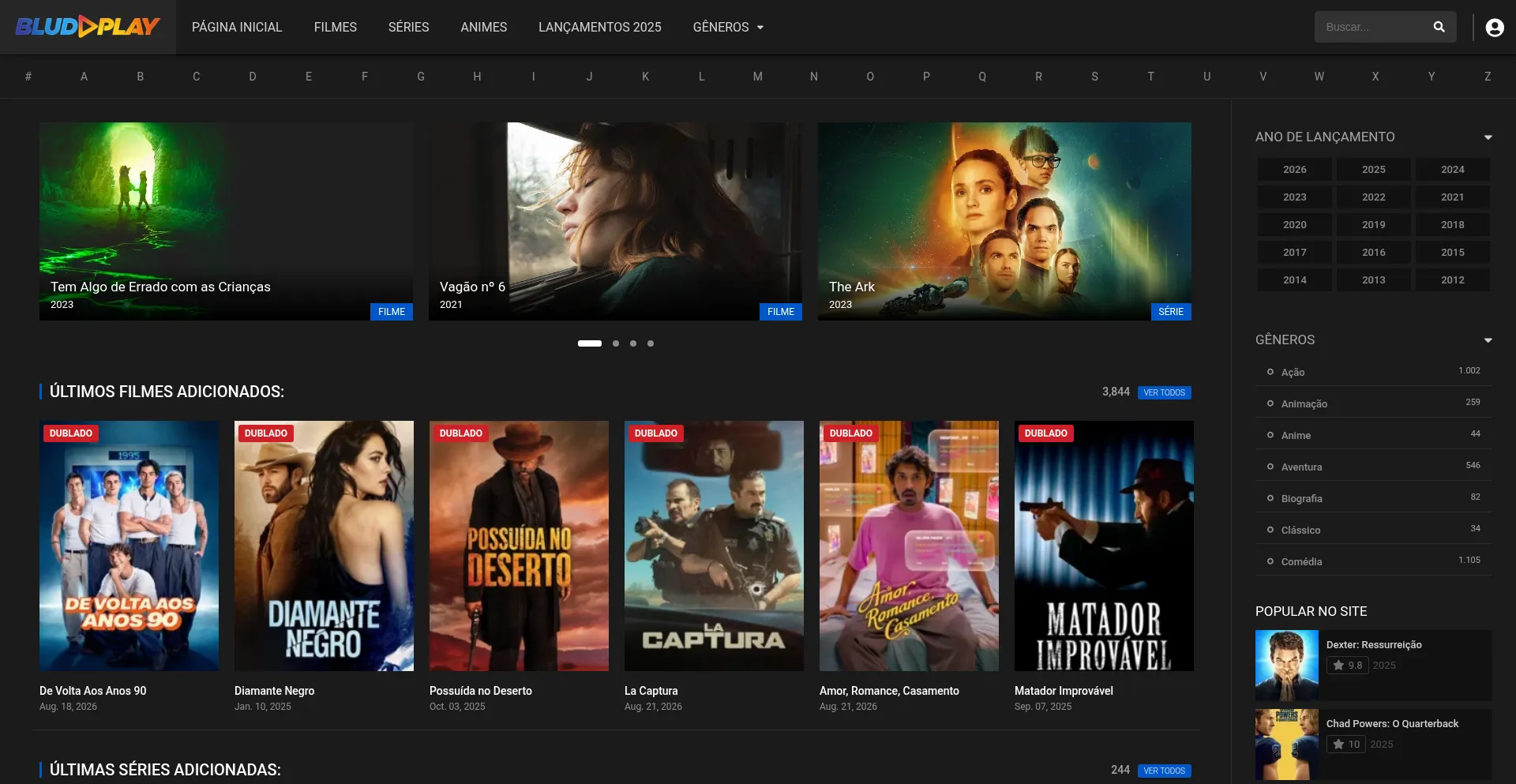Open the user account icon
The image size is (1516, 784).
point(1494,28)
